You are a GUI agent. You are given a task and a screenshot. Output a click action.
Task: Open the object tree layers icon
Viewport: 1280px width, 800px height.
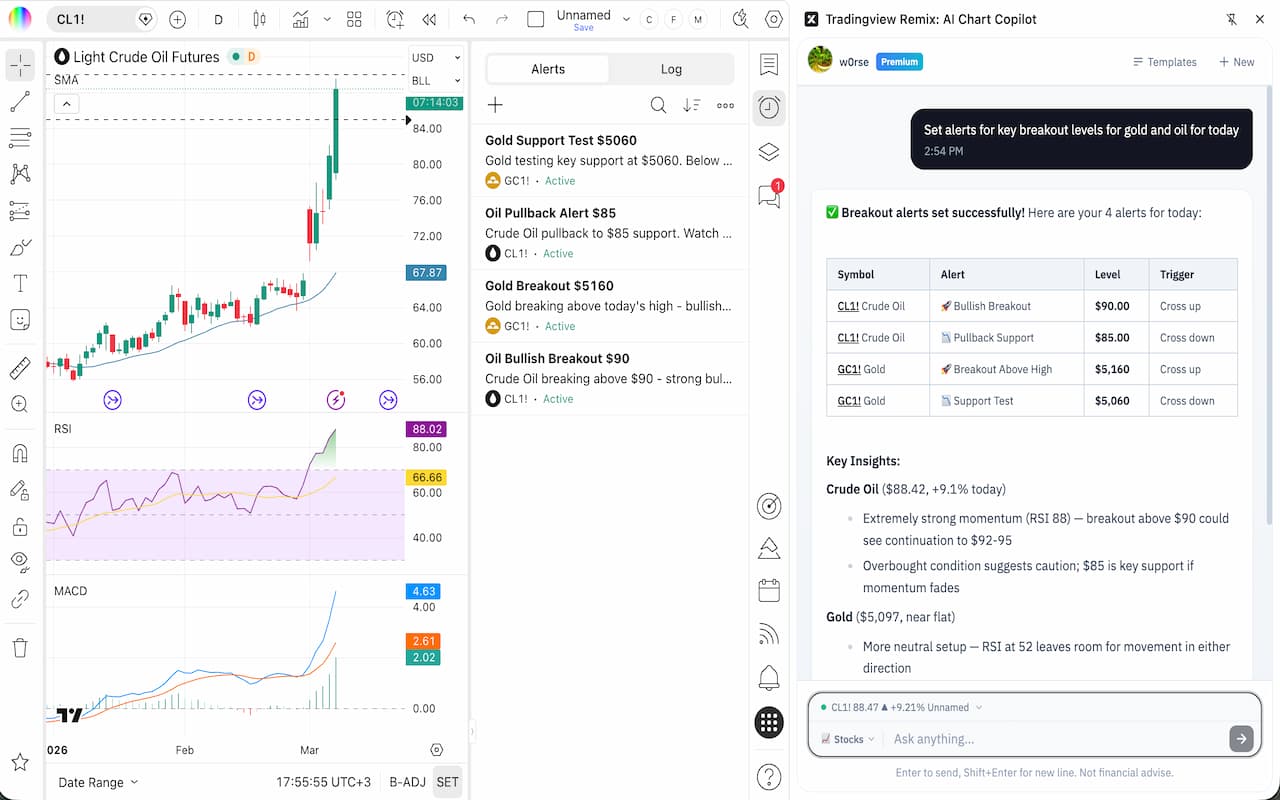click(769, 152)
